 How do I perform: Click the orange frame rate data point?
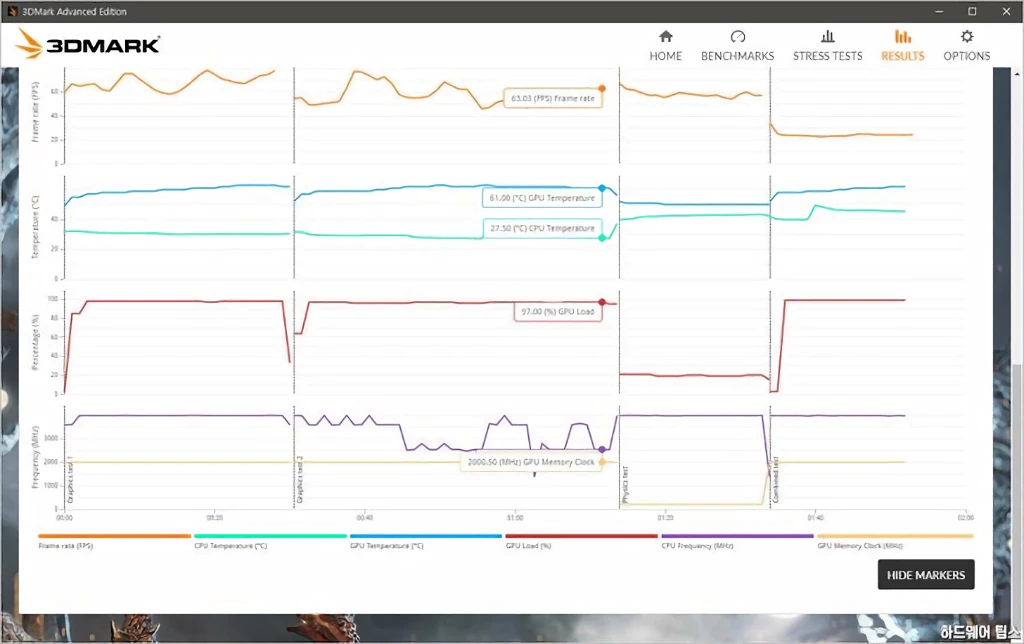pos(602,88)
